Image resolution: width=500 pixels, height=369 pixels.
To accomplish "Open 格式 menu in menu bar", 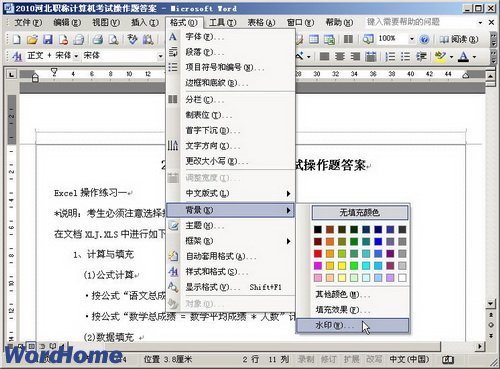I will 183,23.
